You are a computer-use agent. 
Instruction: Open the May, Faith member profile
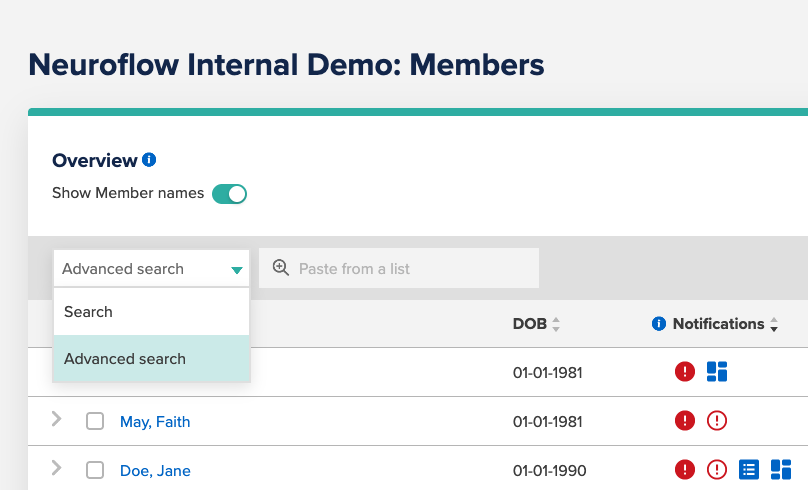155,422
